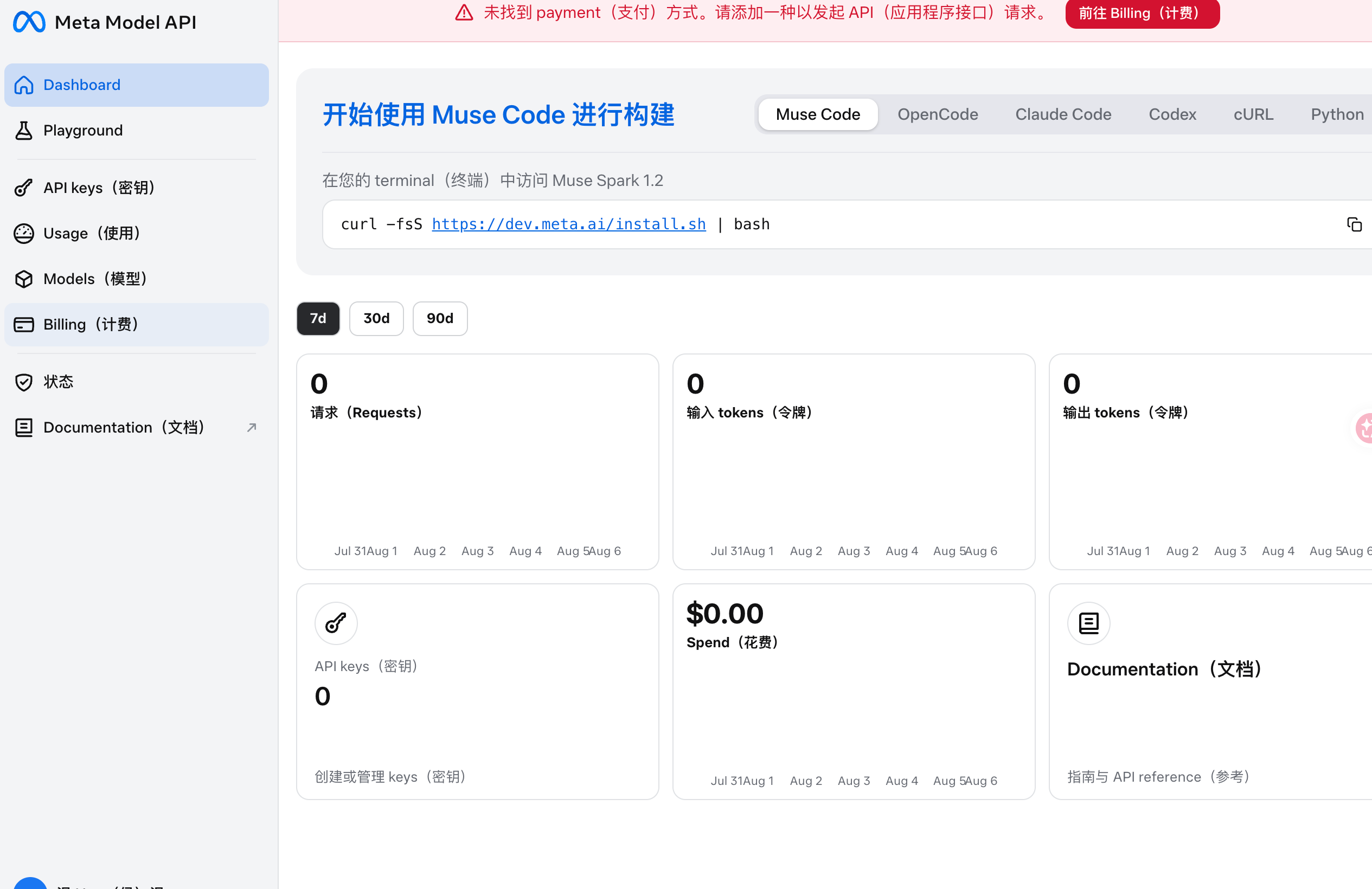Click the 指南与 API reference（参考）text
1372x889 pixels.
tap(1159, 777)
